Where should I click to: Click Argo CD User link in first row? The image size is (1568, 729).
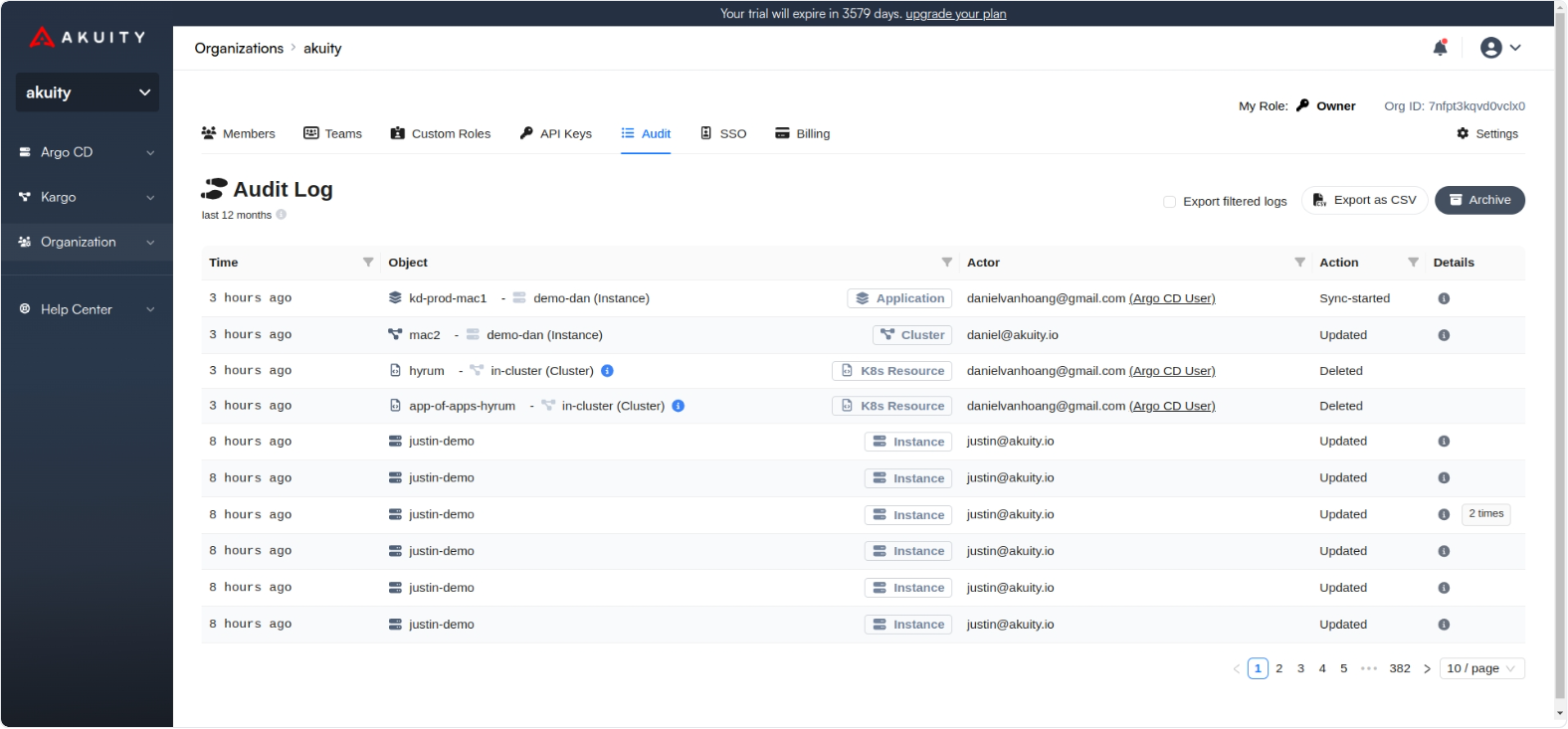click(1172, 298)
